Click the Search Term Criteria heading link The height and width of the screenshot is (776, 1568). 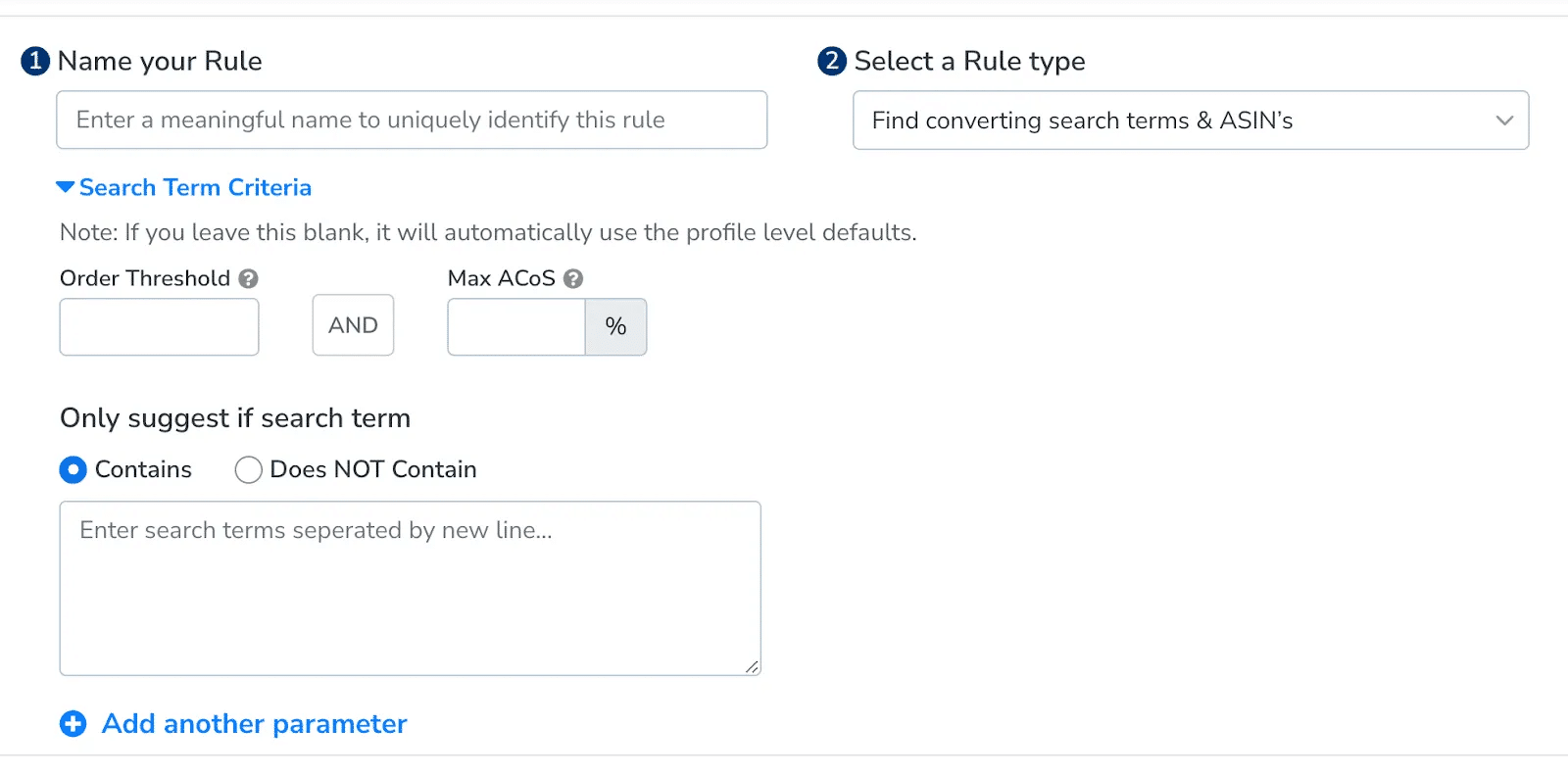point(195,187)
